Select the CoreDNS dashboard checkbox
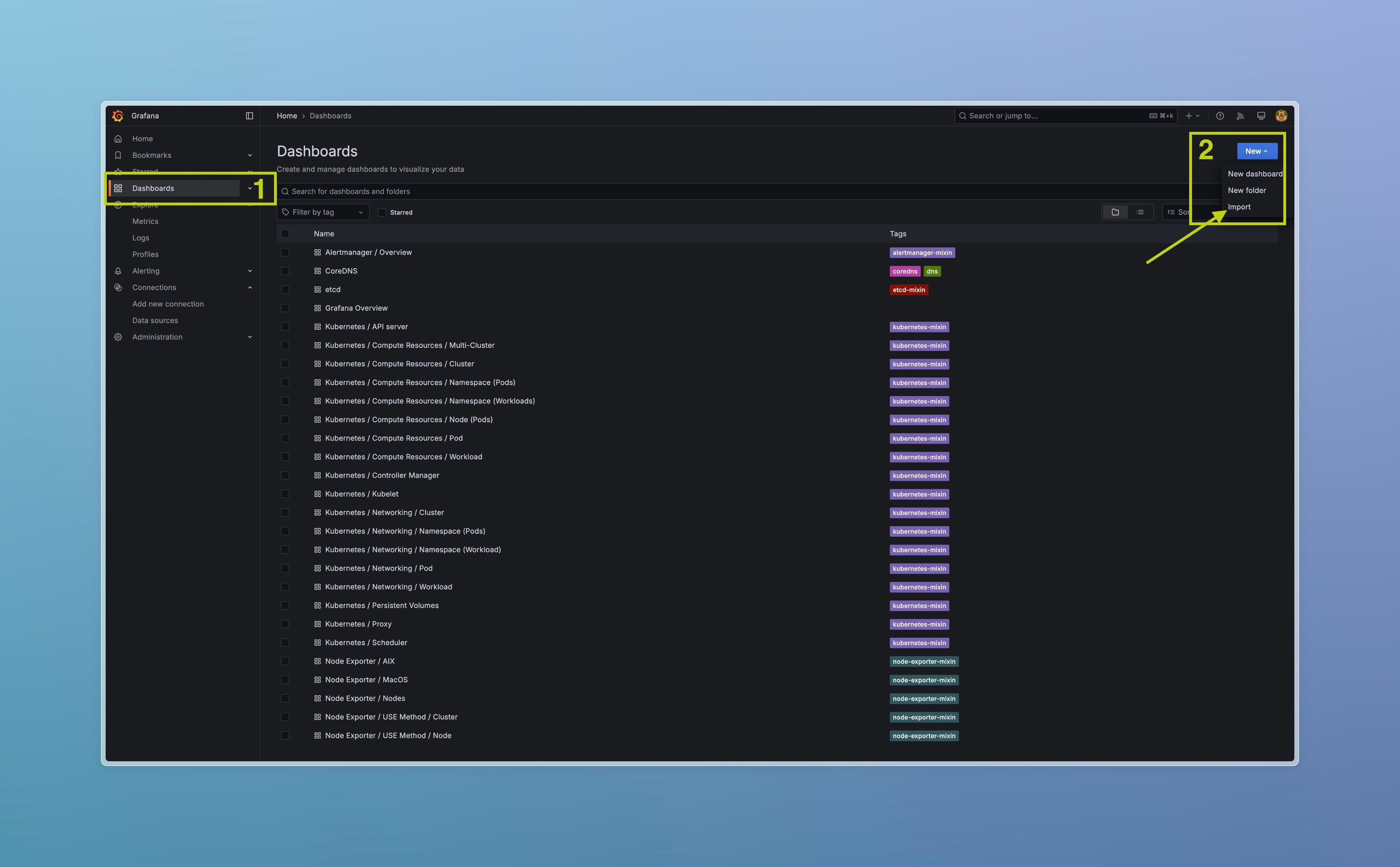The image size is (1400, 867). 285,271
